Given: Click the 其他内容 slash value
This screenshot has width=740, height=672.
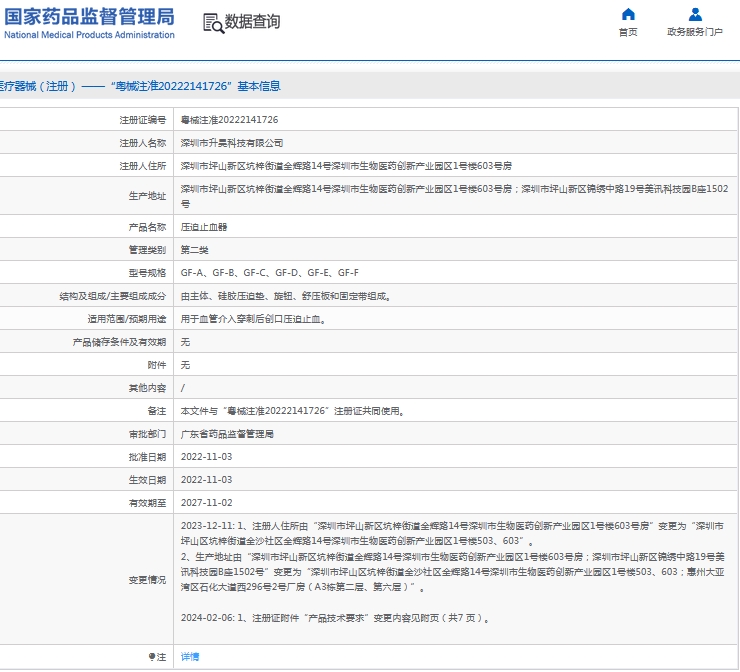Looking at the screenshot, I should 183,388.
